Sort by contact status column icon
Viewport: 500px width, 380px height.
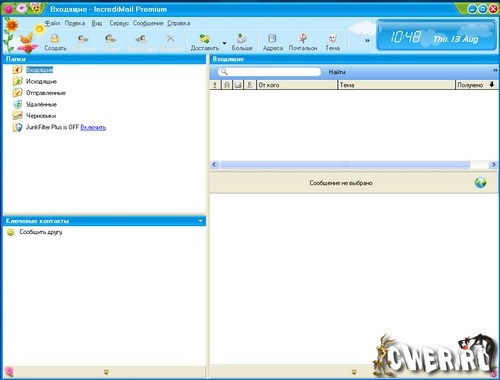tap(249, 85)
